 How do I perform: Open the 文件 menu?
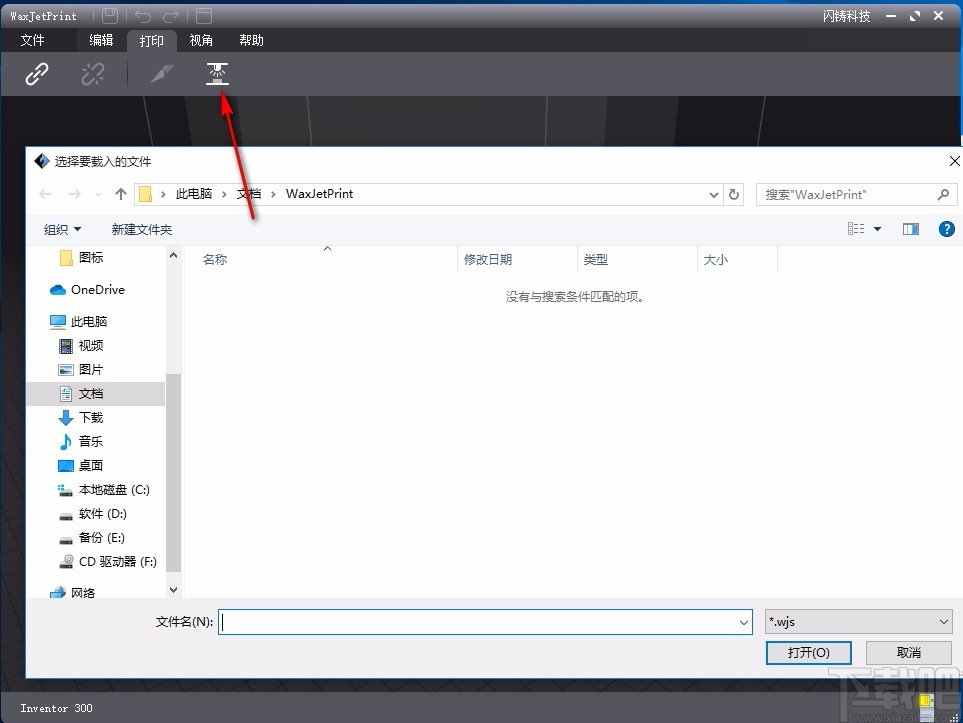point(32,41)
